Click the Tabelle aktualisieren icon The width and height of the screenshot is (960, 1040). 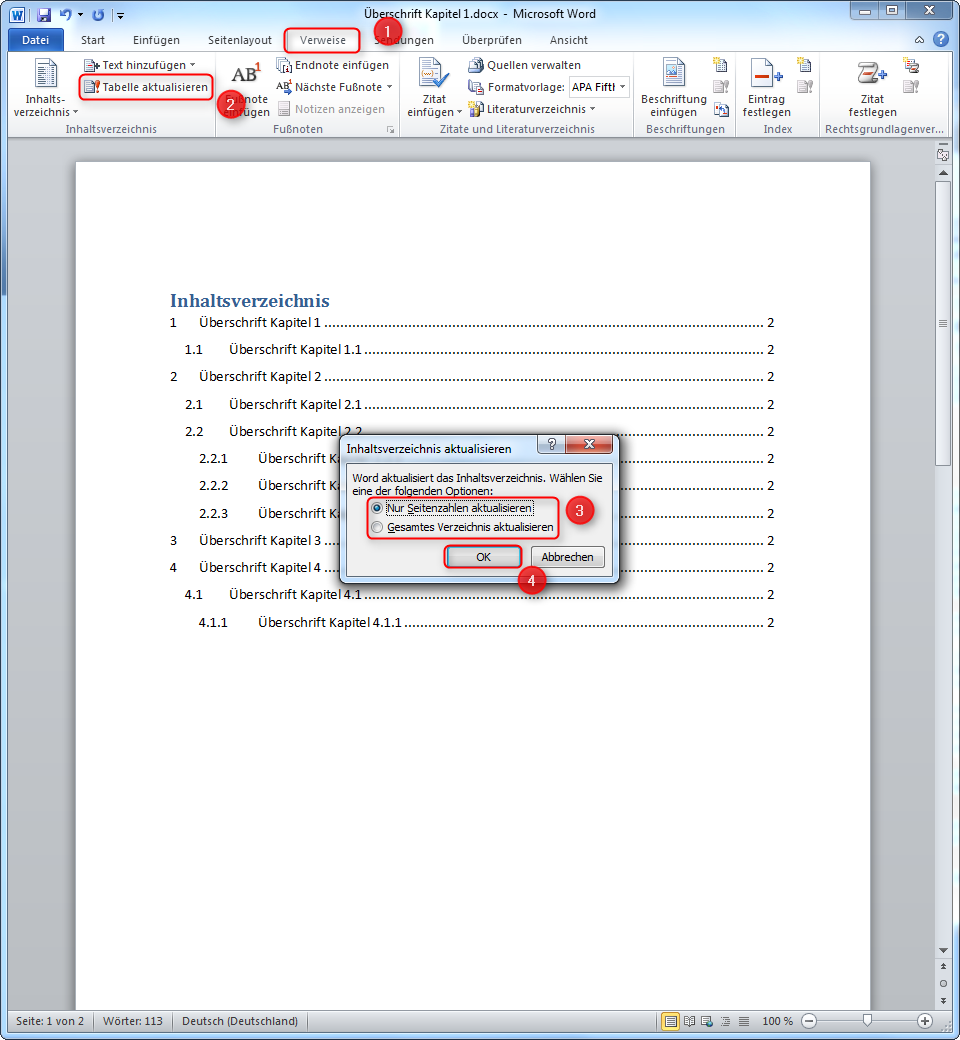coord(146,87)
